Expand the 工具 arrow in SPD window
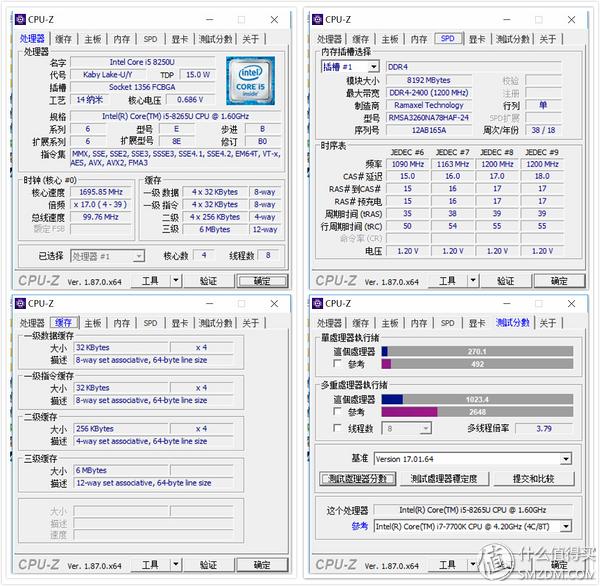Viewport: 600px width, 586px height. coord(473,281)
